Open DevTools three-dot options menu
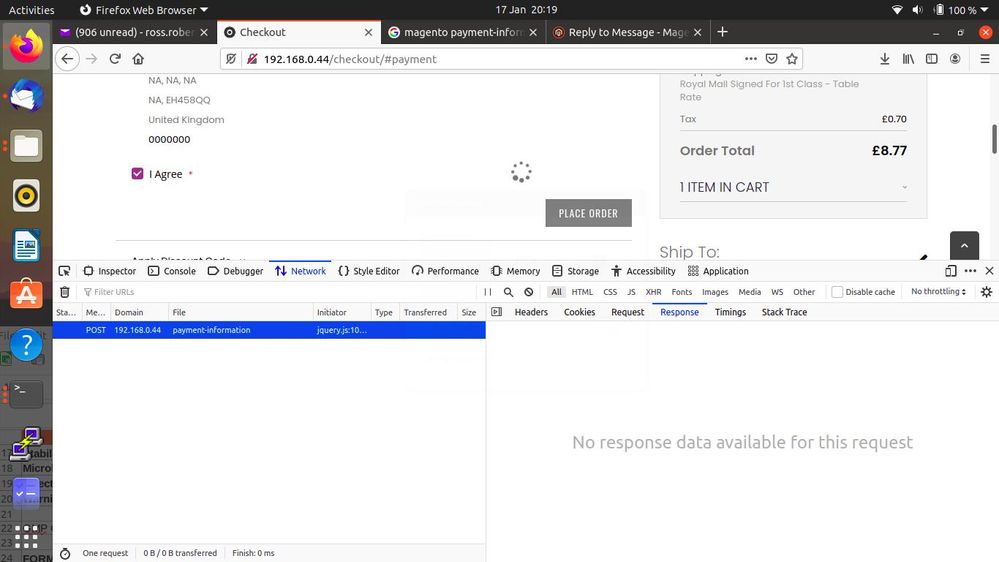 (x=970, y=271)
